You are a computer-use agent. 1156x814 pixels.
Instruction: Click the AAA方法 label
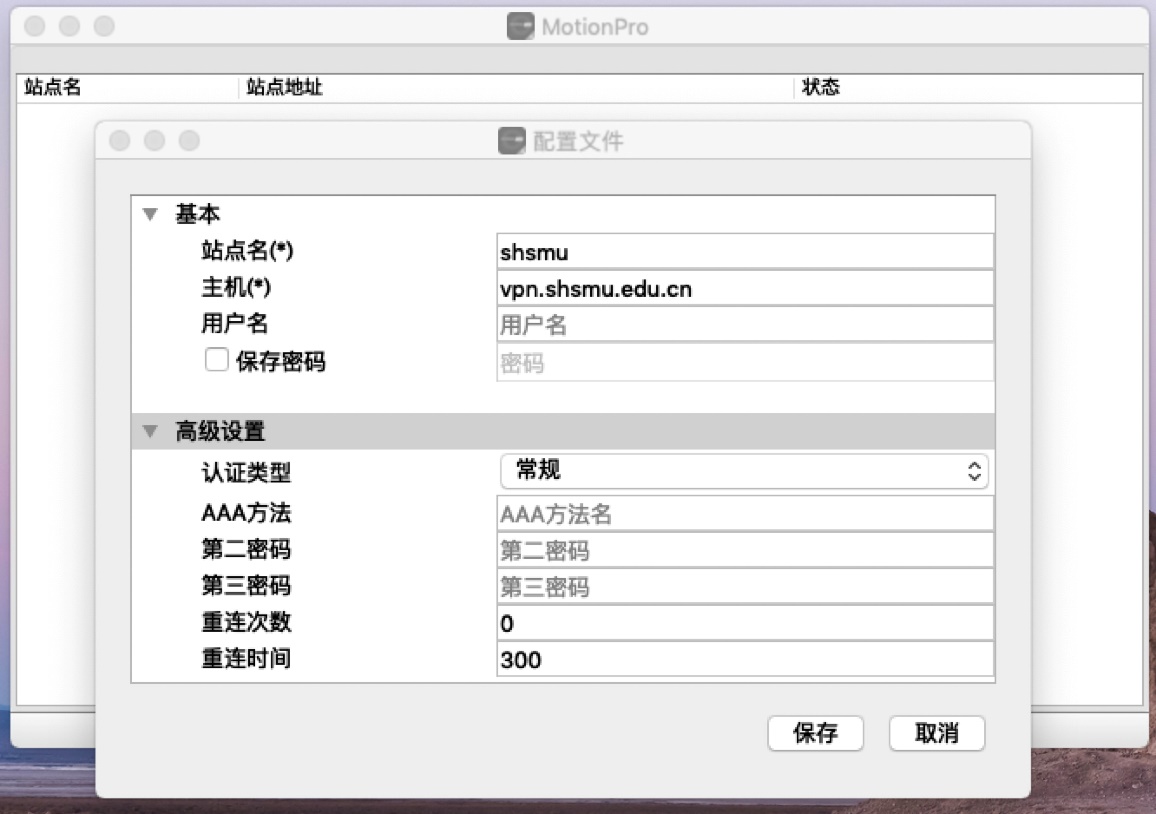point(246,512)
